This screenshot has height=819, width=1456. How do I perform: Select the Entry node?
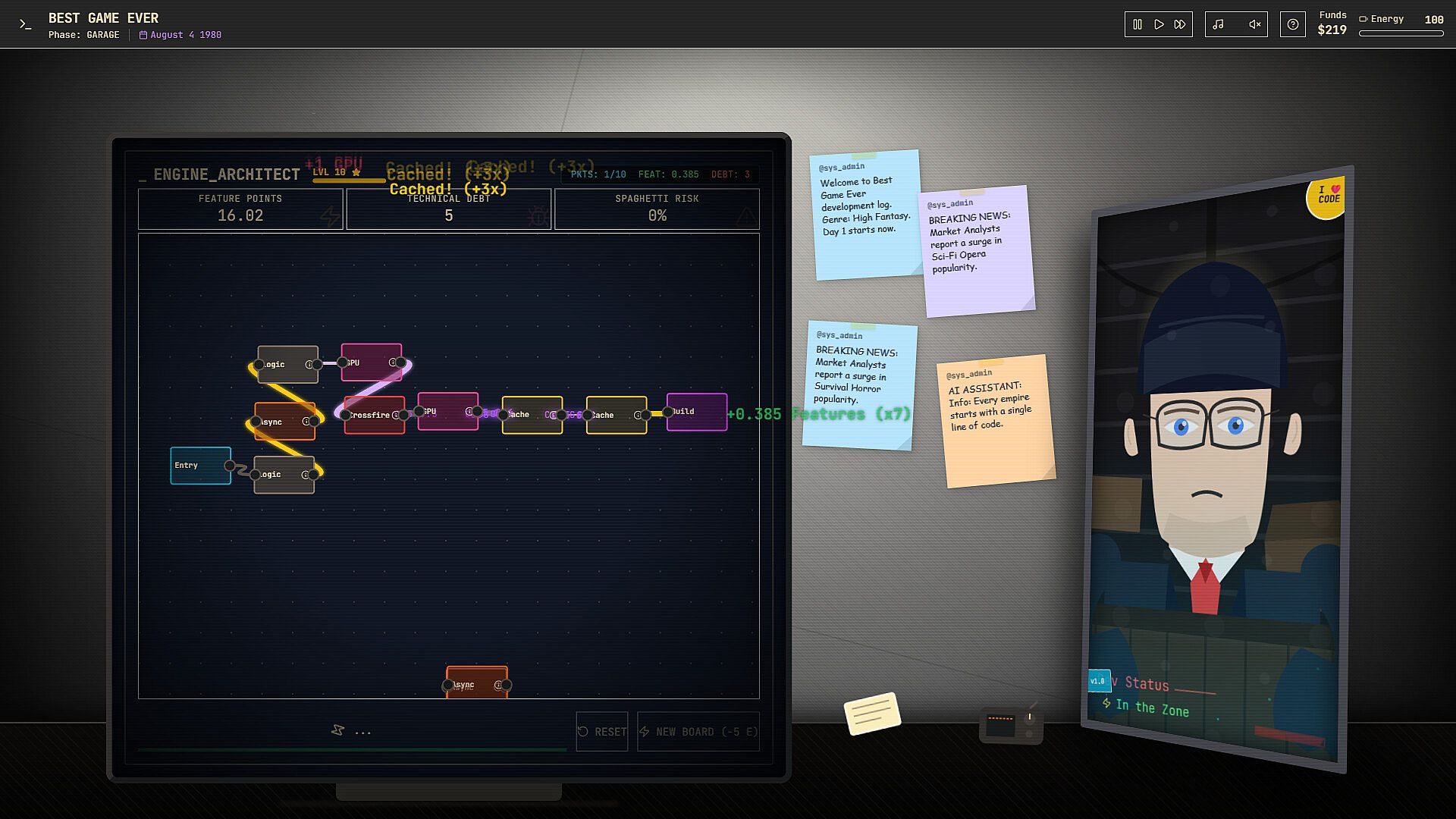coord(200,466)
